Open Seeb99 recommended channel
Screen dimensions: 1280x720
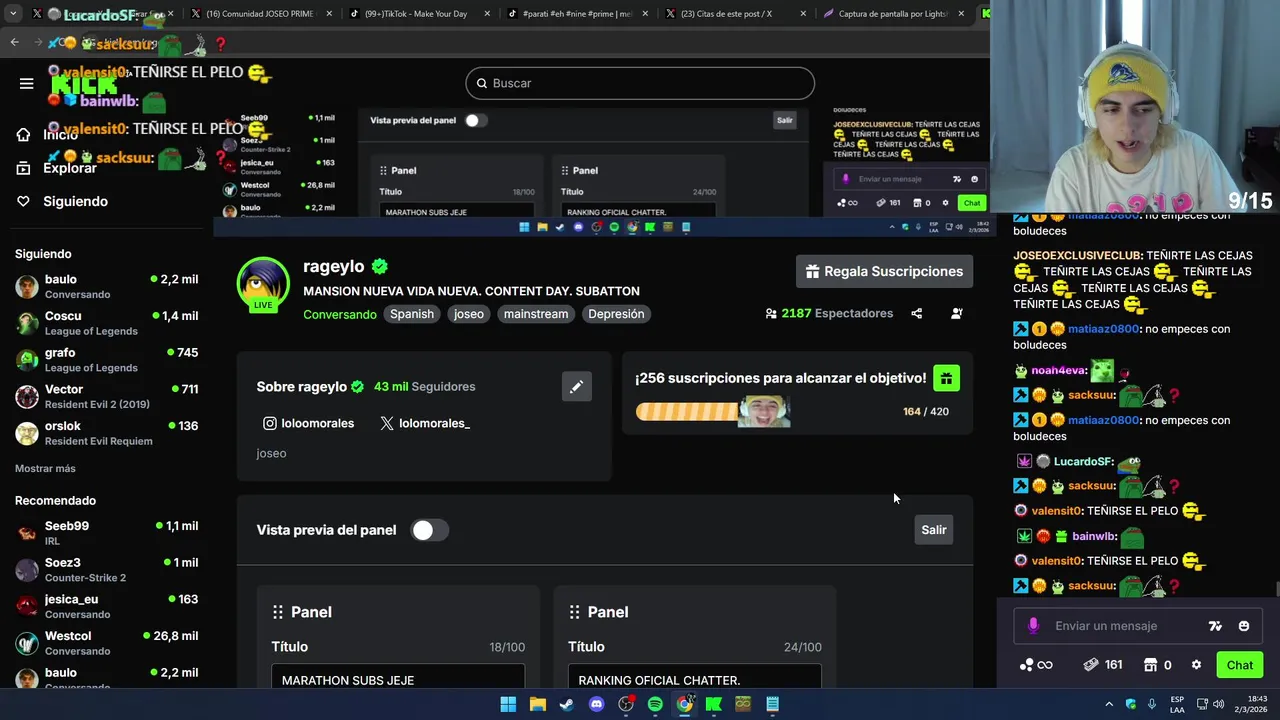tap(107, 533)
